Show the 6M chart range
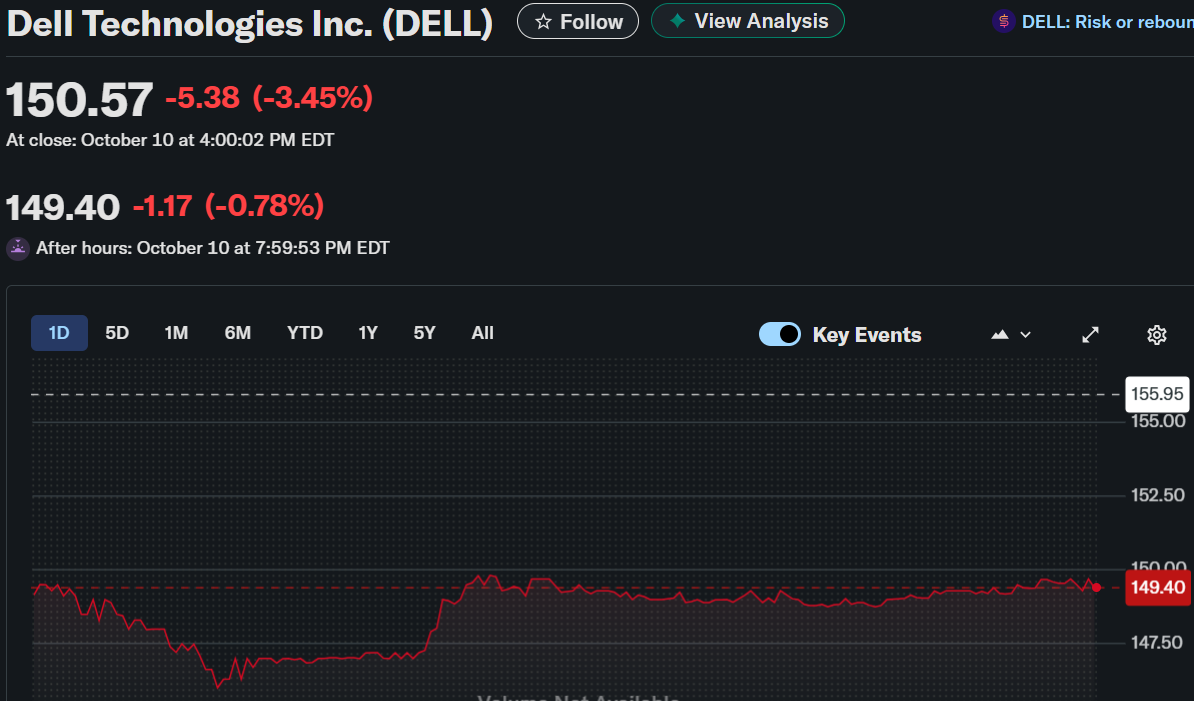The height and width of the screenshot is (701, 1194). point(238,333)
